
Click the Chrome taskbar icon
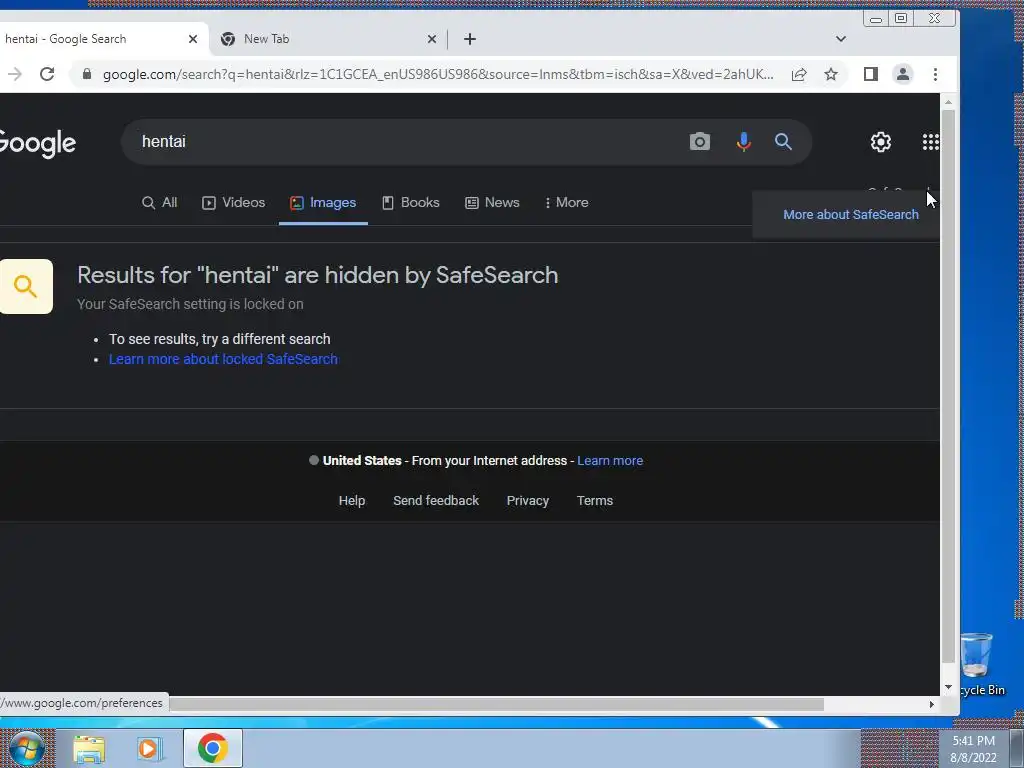[x=212, y=748]
